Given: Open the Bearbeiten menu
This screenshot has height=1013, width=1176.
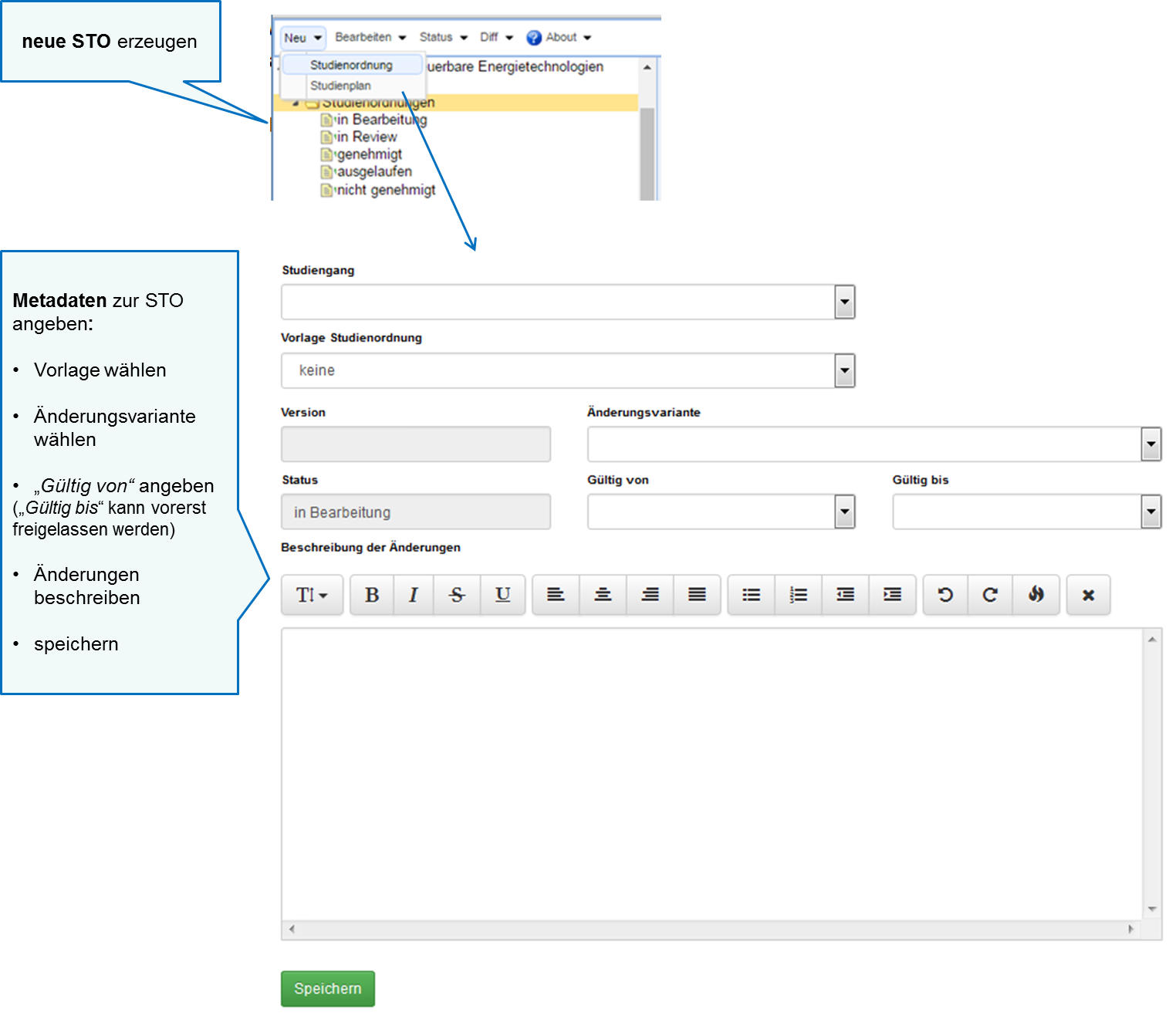Looking at the screenshot, I should [370, 37].
